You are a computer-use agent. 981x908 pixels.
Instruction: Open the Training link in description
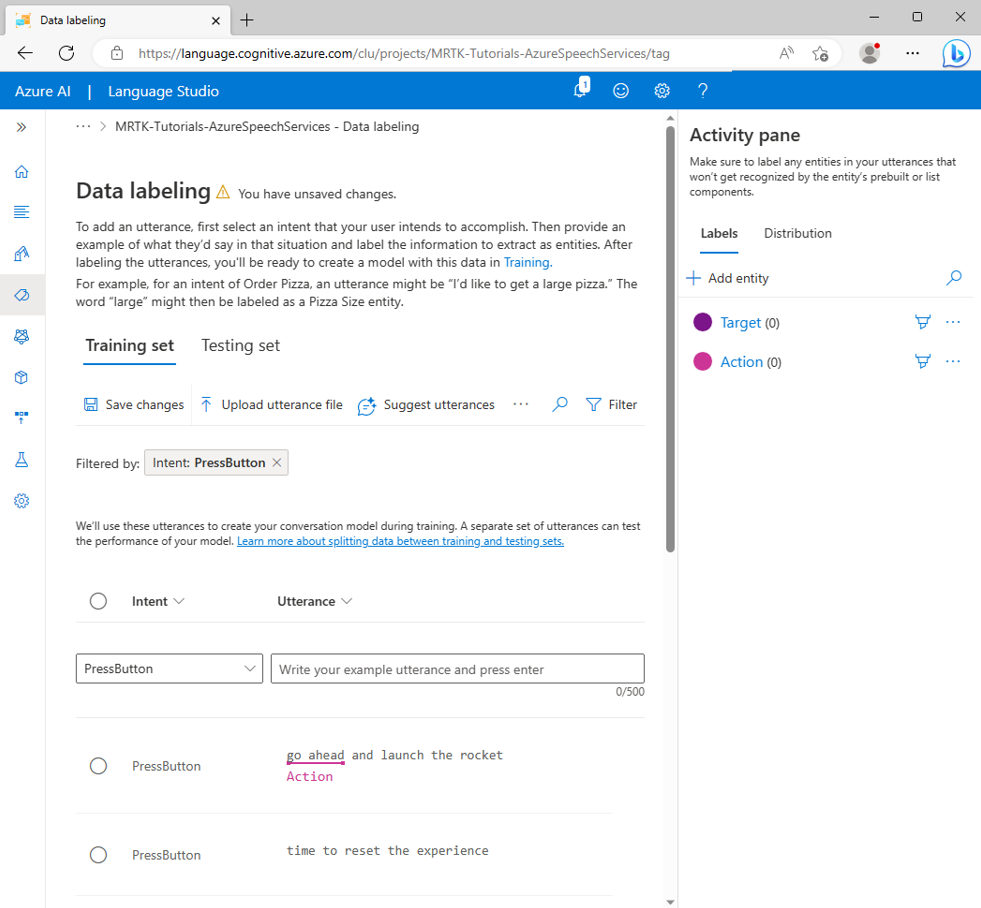point(528,262)
